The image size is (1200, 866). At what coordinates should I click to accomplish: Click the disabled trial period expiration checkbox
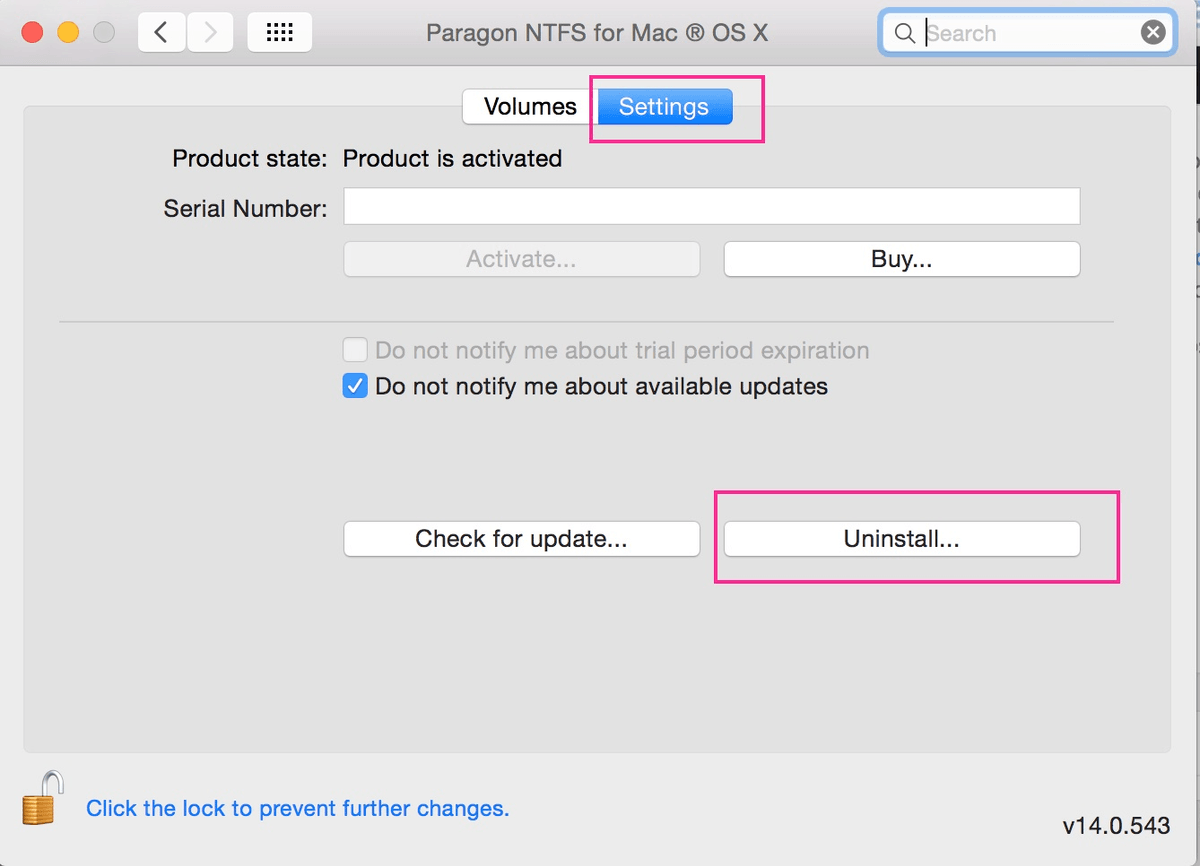[355, 349]
